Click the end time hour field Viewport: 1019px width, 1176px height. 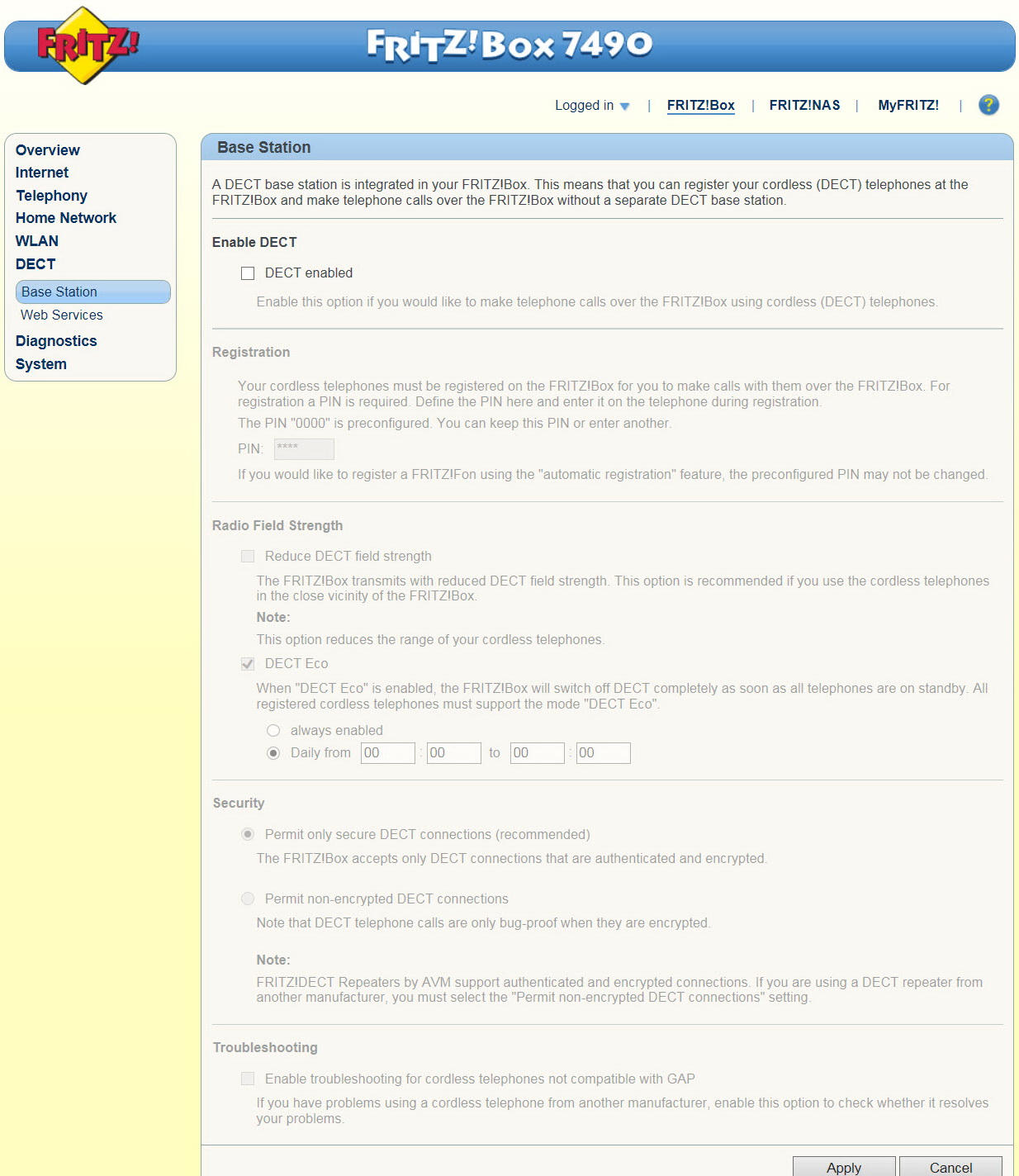tap(538, 753)
